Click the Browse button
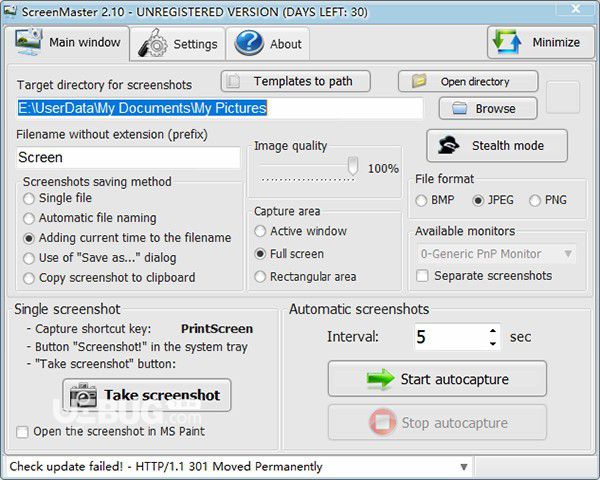 [x=488, y=108]
